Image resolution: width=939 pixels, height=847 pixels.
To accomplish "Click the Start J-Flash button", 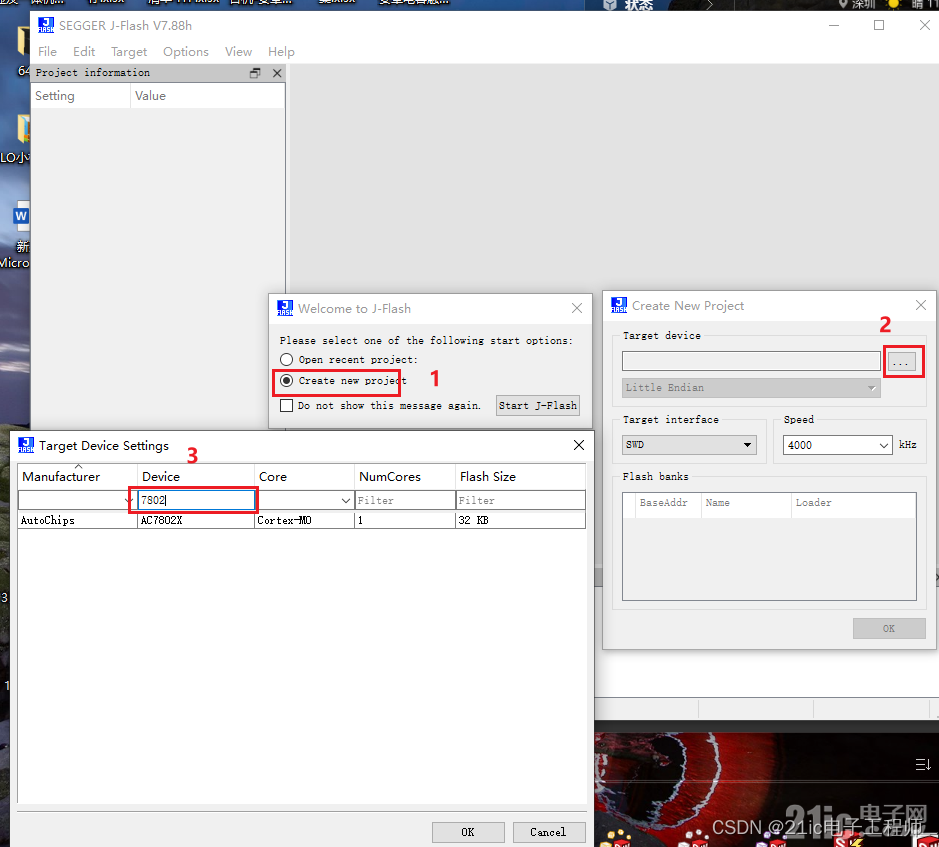I will (x=538, y=406).
